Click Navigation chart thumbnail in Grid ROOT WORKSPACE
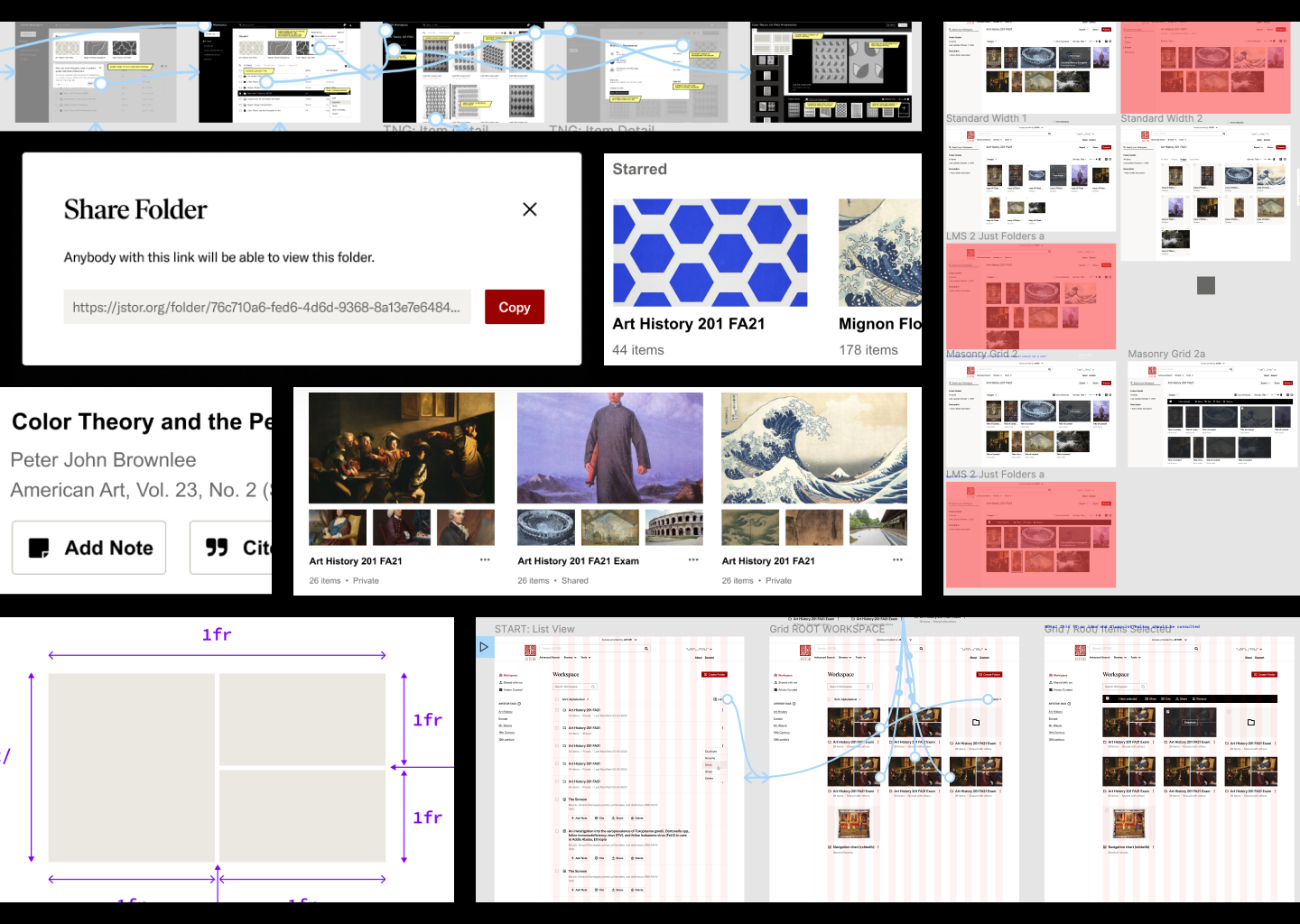This screenshot has width=1300, height=924. [853, 823]
